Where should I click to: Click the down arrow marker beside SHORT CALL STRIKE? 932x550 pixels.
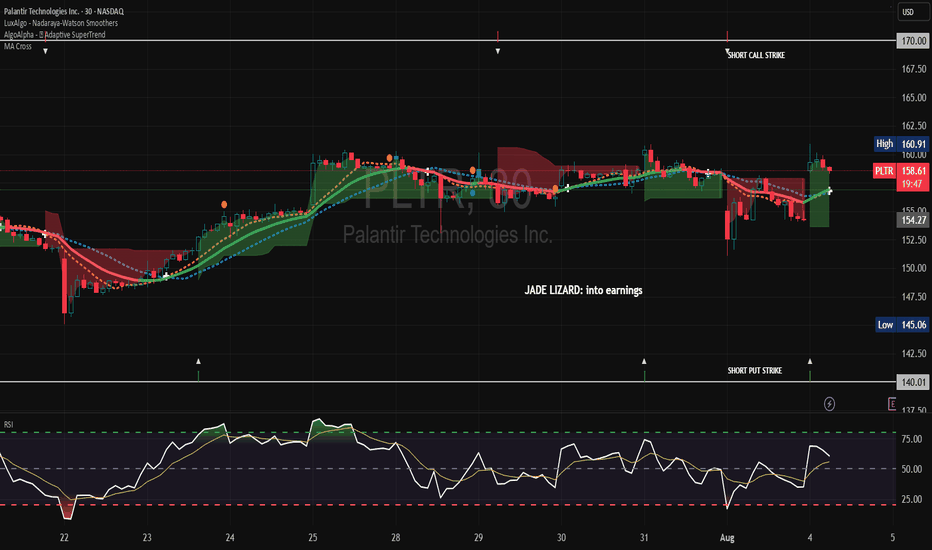coord(727,52)
